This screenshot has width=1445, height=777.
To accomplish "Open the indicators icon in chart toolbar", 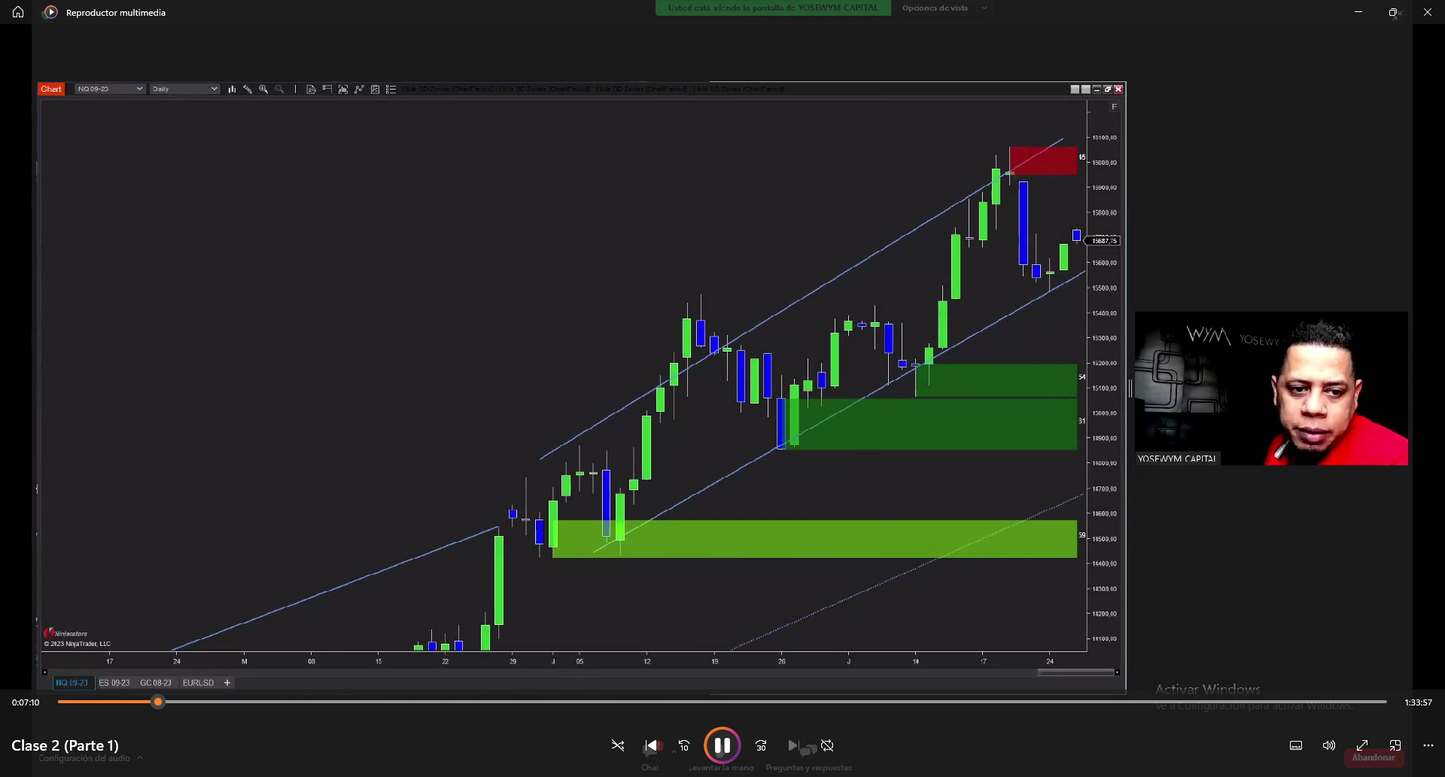I will pos(343,89).
